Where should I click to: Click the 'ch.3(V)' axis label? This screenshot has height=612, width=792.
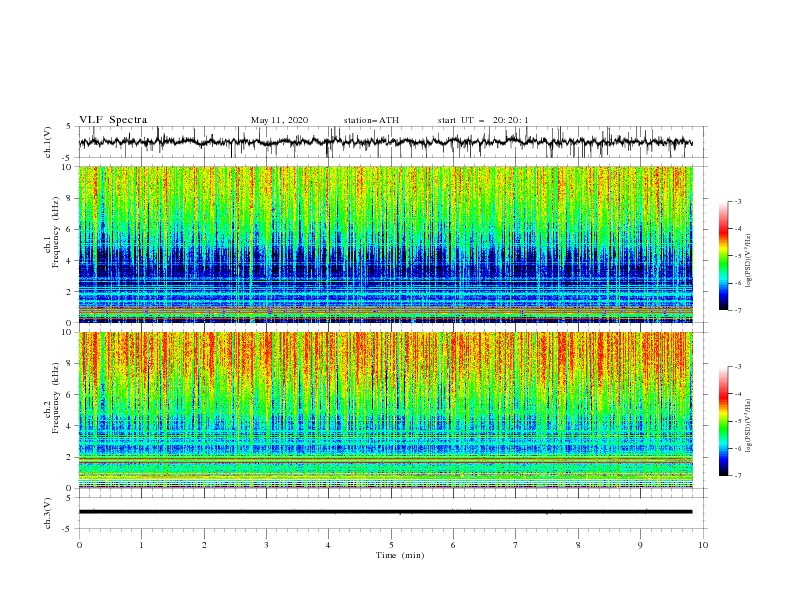click(x=48, y=513)
